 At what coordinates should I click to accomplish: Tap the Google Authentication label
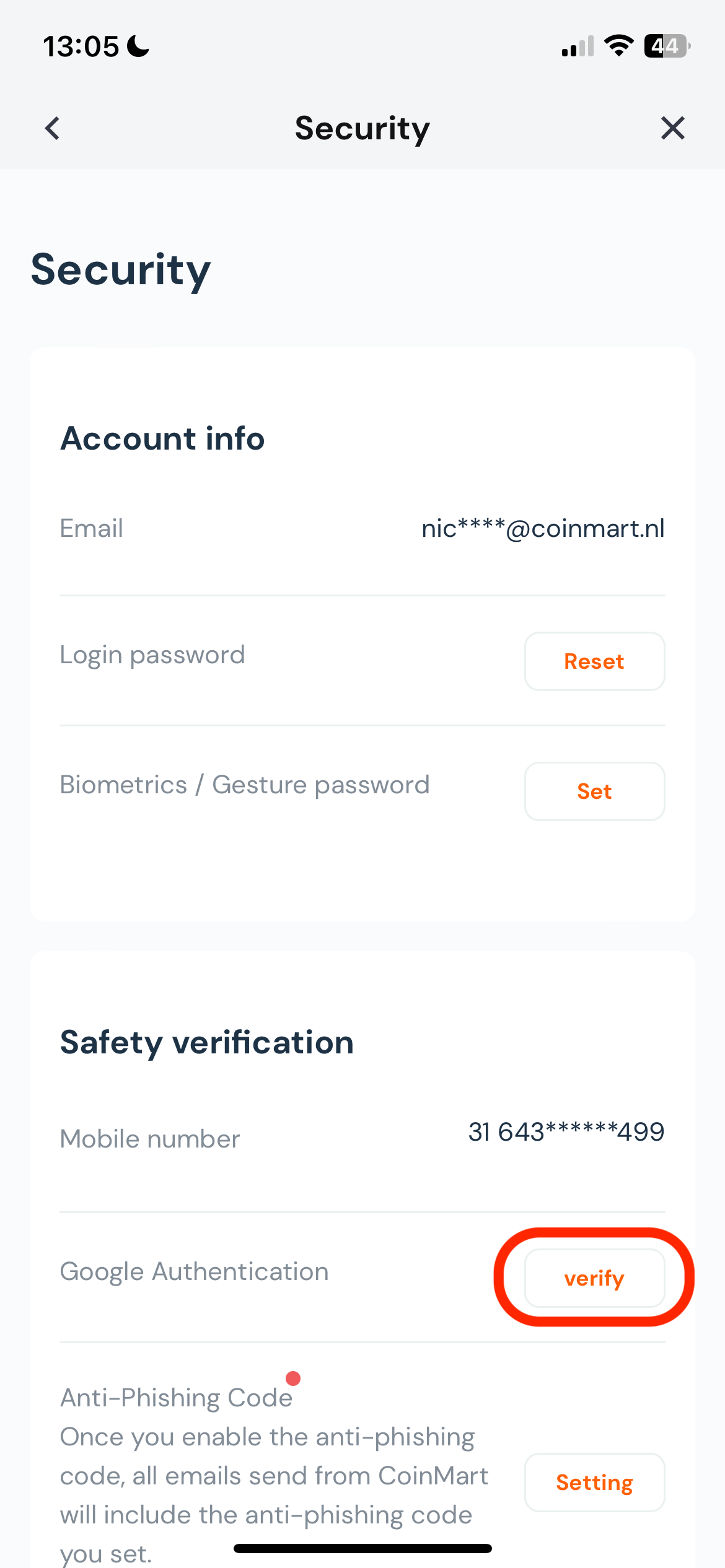[x=194, y=1271]
